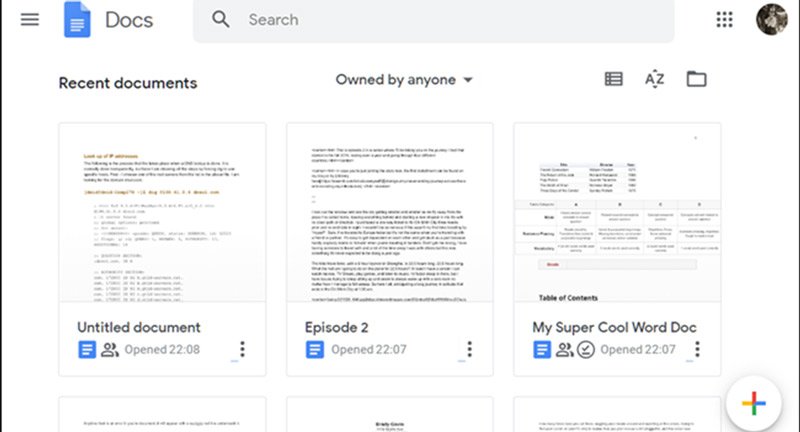This screenshot has height=432, width=800.
Task: Open more options for Untitled document
Action: coord(242,349)
